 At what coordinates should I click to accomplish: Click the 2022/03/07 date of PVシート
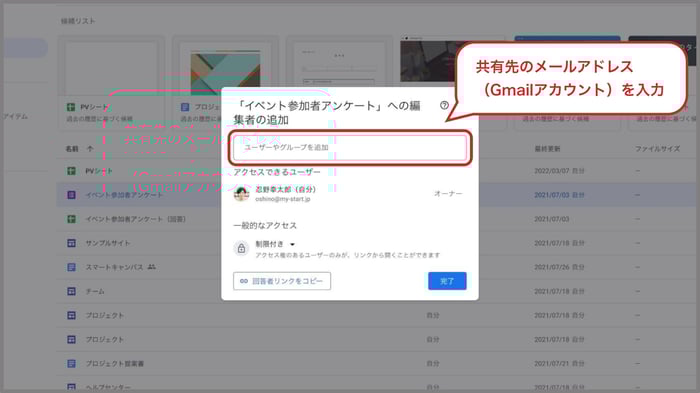click(x=553, y=171)
